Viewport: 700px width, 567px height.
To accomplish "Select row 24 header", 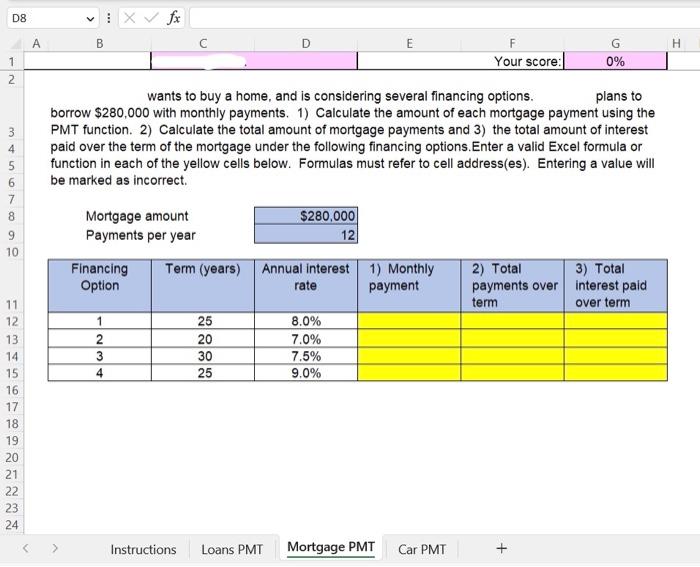I will click(12, 525).
